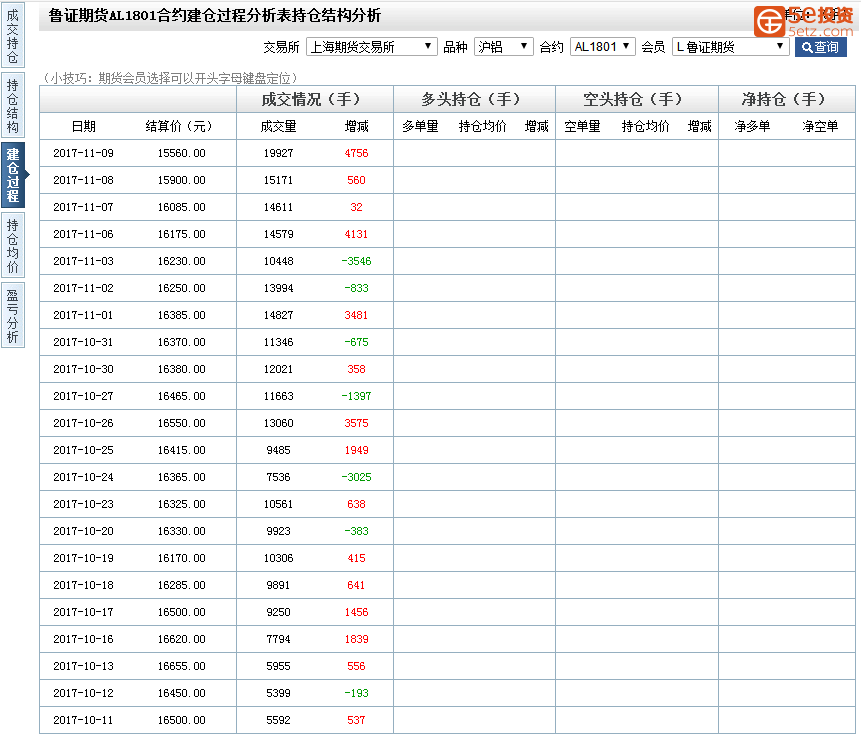Image resolution: width=861 pixels, height=734 pixels.
Task: Select the date 2017-10-31 cell
Action: 83,342
